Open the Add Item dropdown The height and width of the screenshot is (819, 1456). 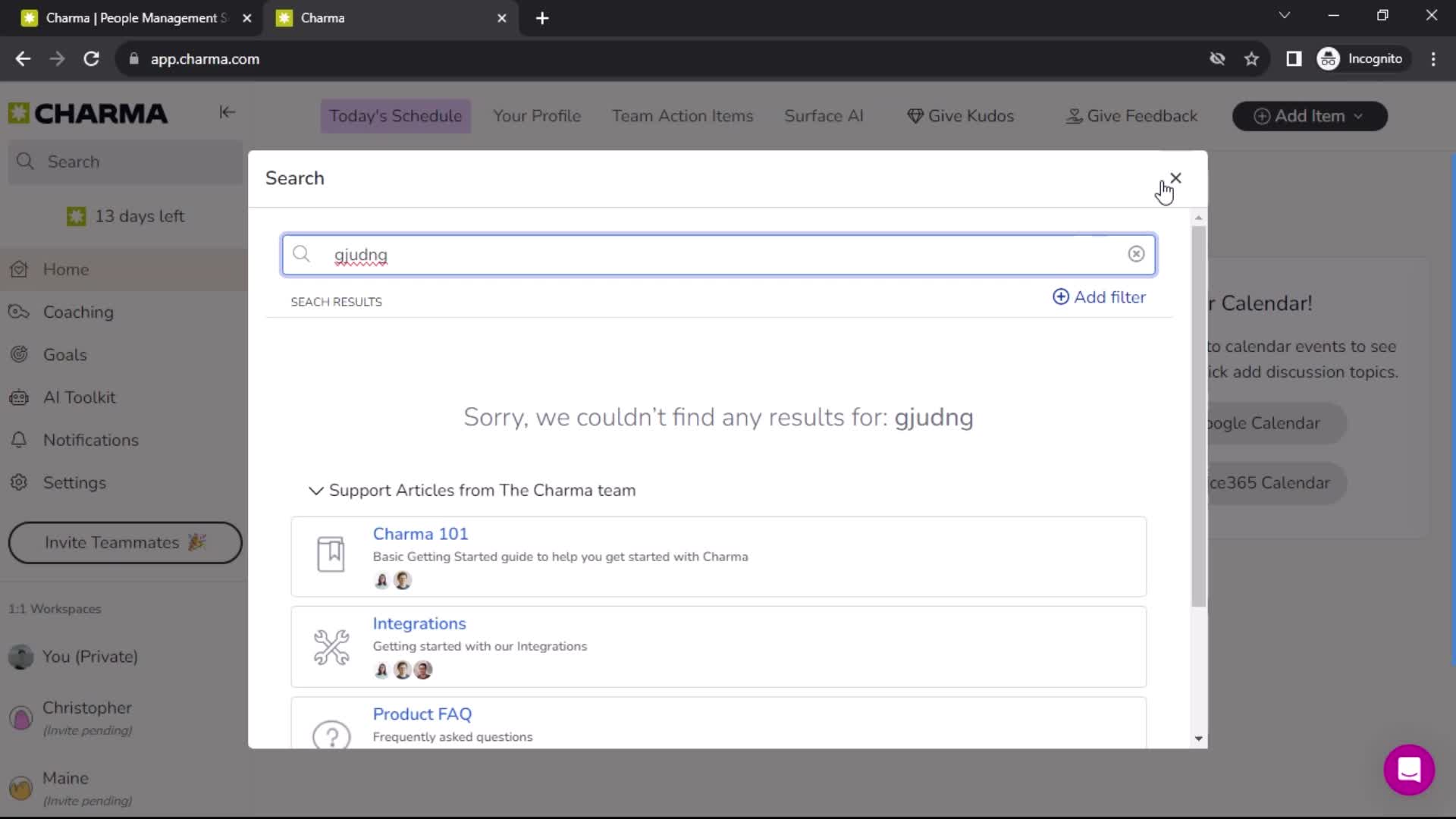(x=1310, y=116)
